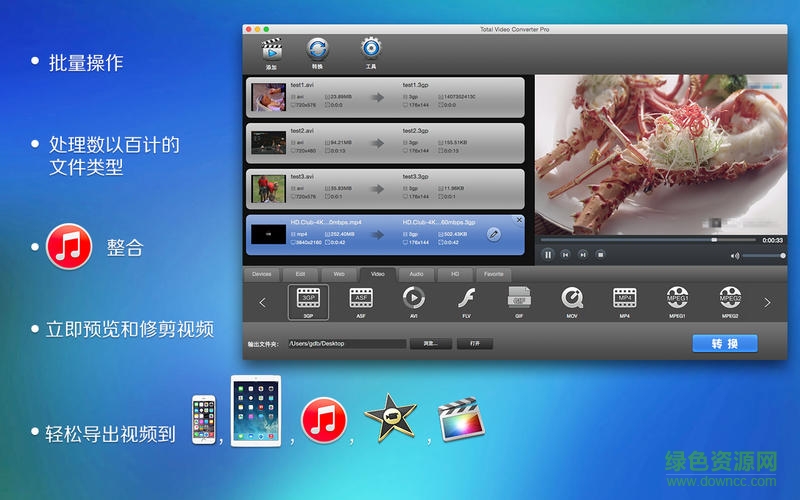Click the red iTunes icon beside 整合

(x=69, y=247)
